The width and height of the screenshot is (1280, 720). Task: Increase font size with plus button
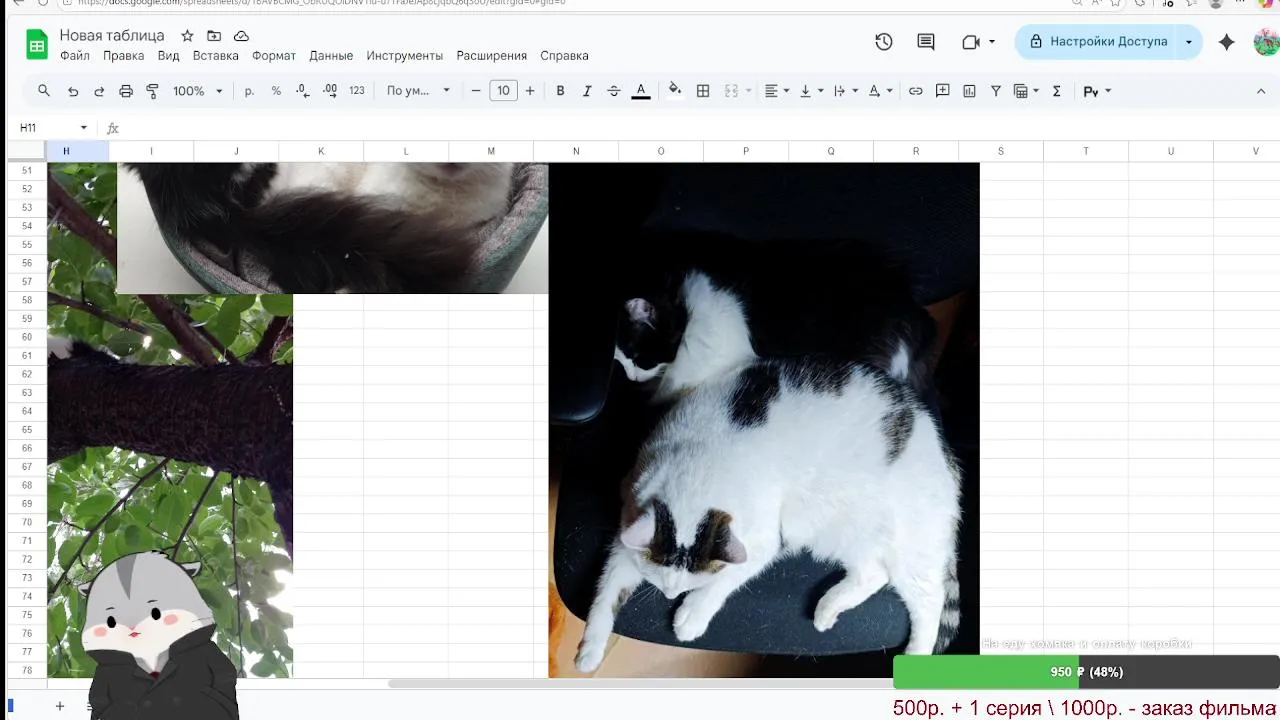click(530, 91)
